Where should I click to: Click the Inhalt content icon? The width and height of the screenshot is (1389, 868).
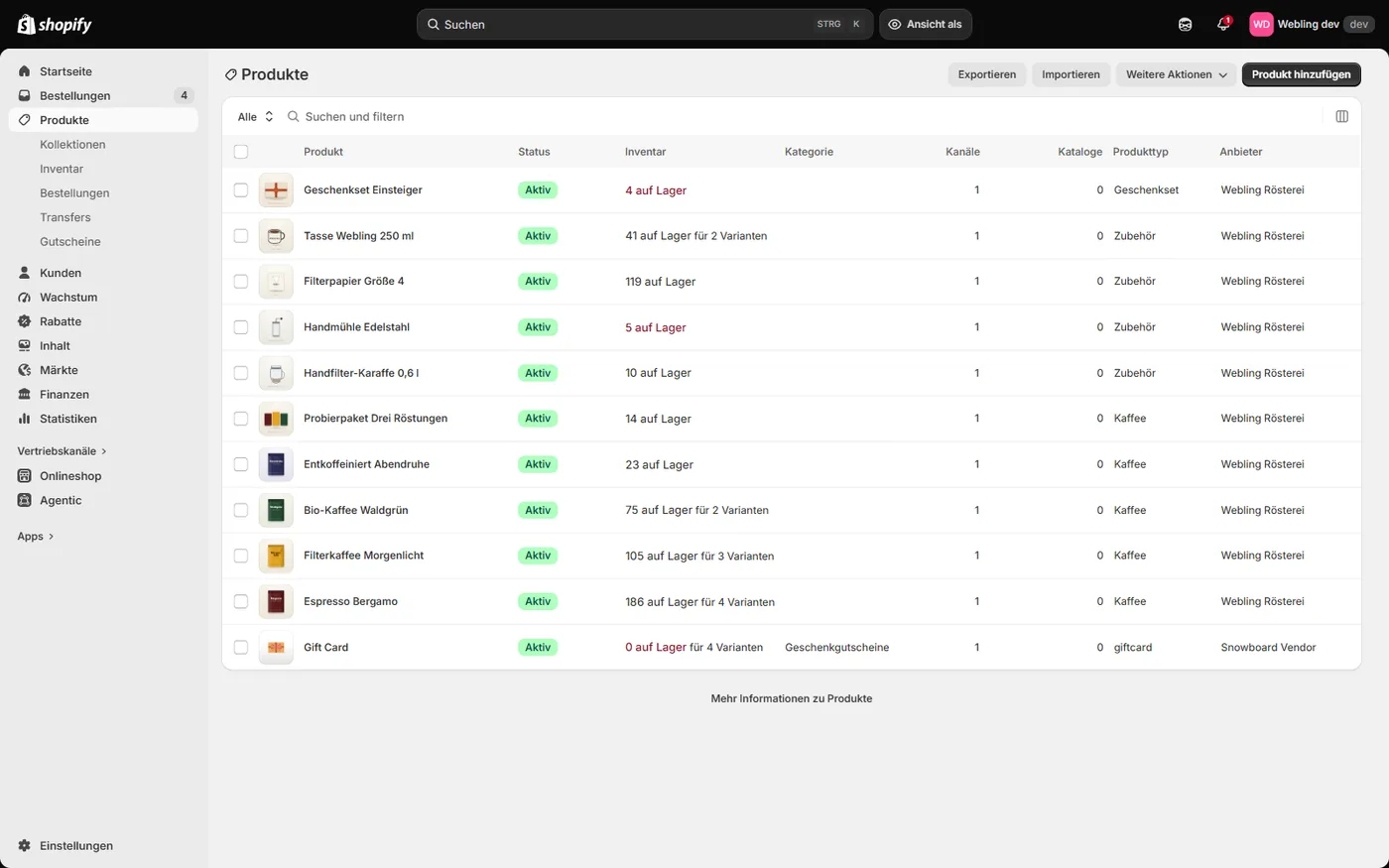[x=25, y=345]
